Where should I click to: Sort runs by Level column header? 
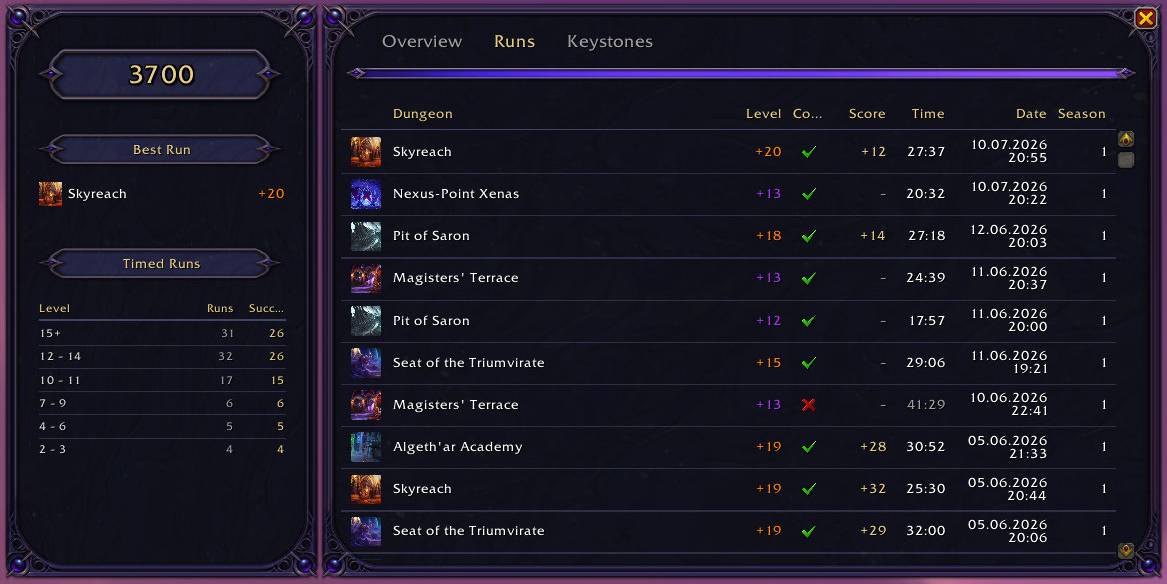click(x=764, y=114)
